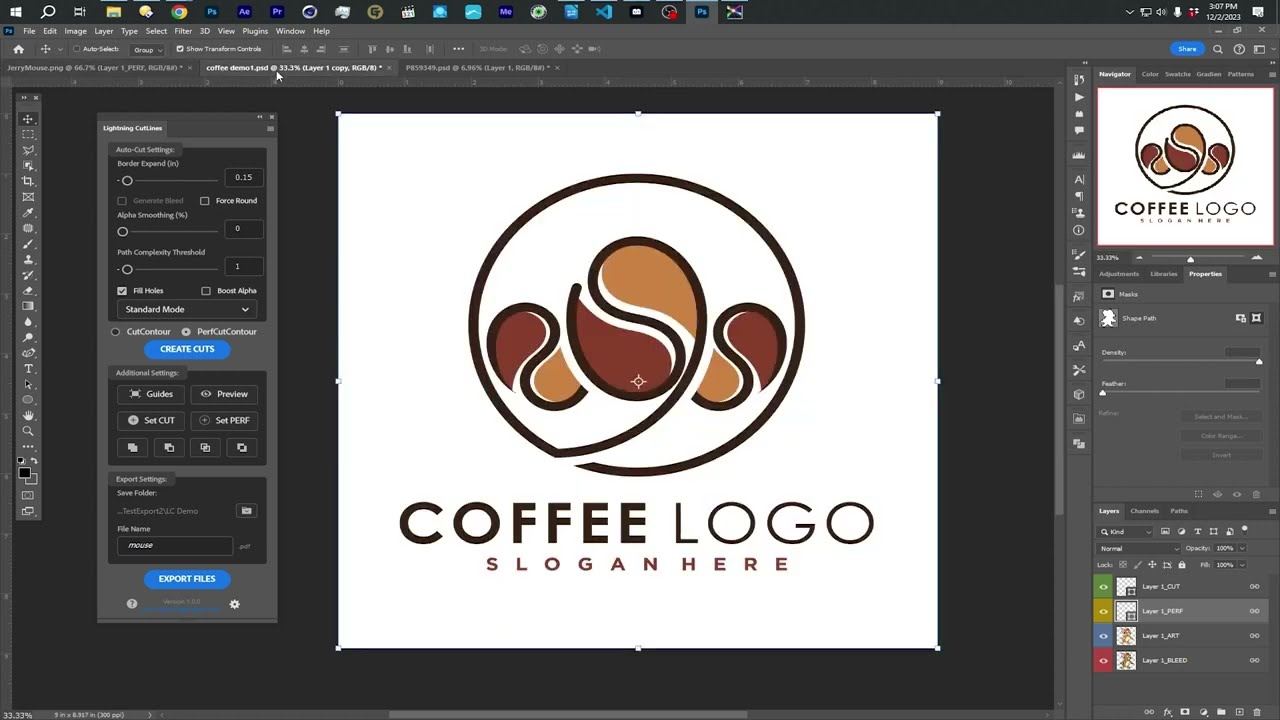The width and height of the screenshot is (1280, 720).
Task: Select the CutContour radio button
Action: point(116,332)
